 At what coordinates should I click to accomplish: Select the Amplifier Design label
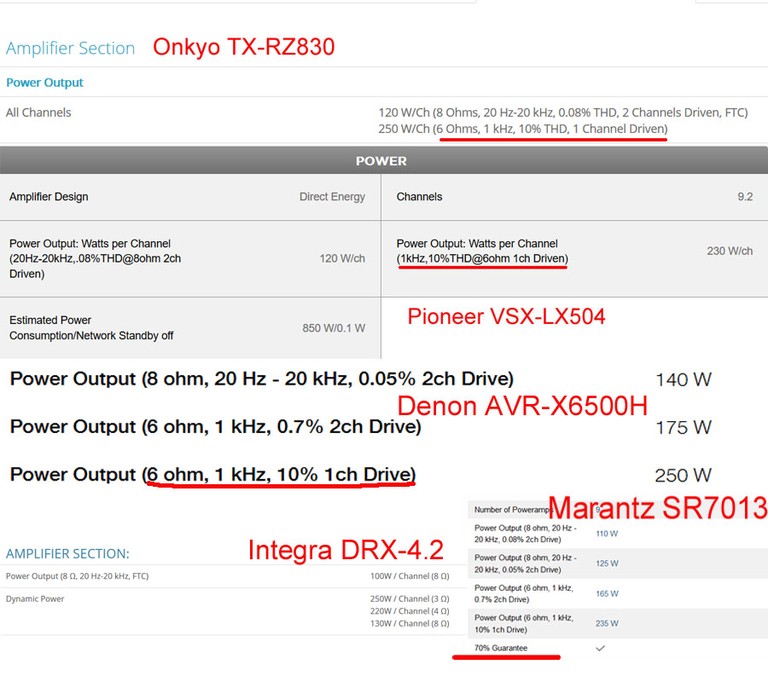[x=48, y=196]
